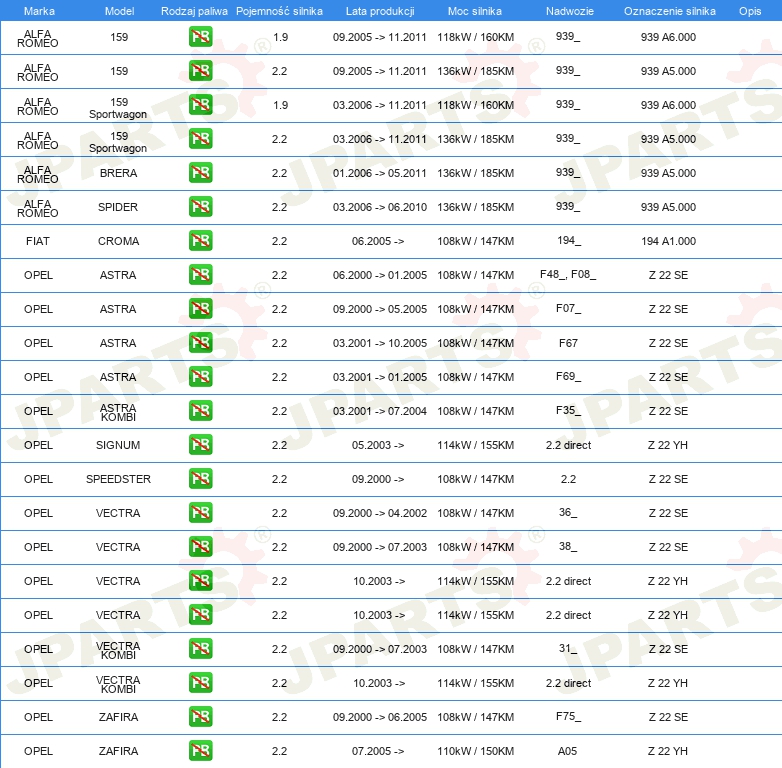Click fuel icon in Opel Astra F48_ row
The height and width of the screenshot is (768, 782).
point(200,275)
